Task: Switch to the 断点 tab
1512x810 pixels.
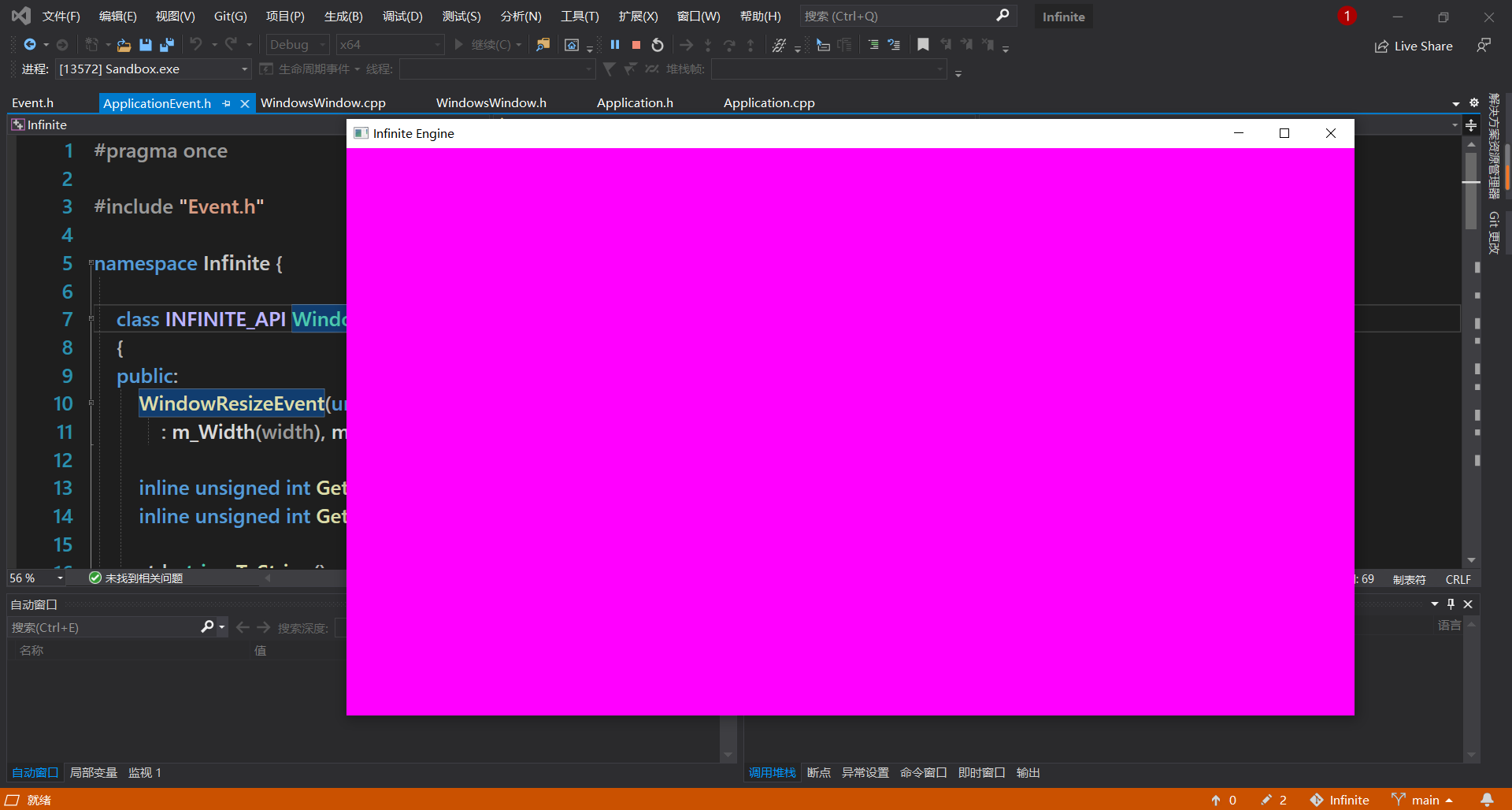Action: tap(819, 773)
